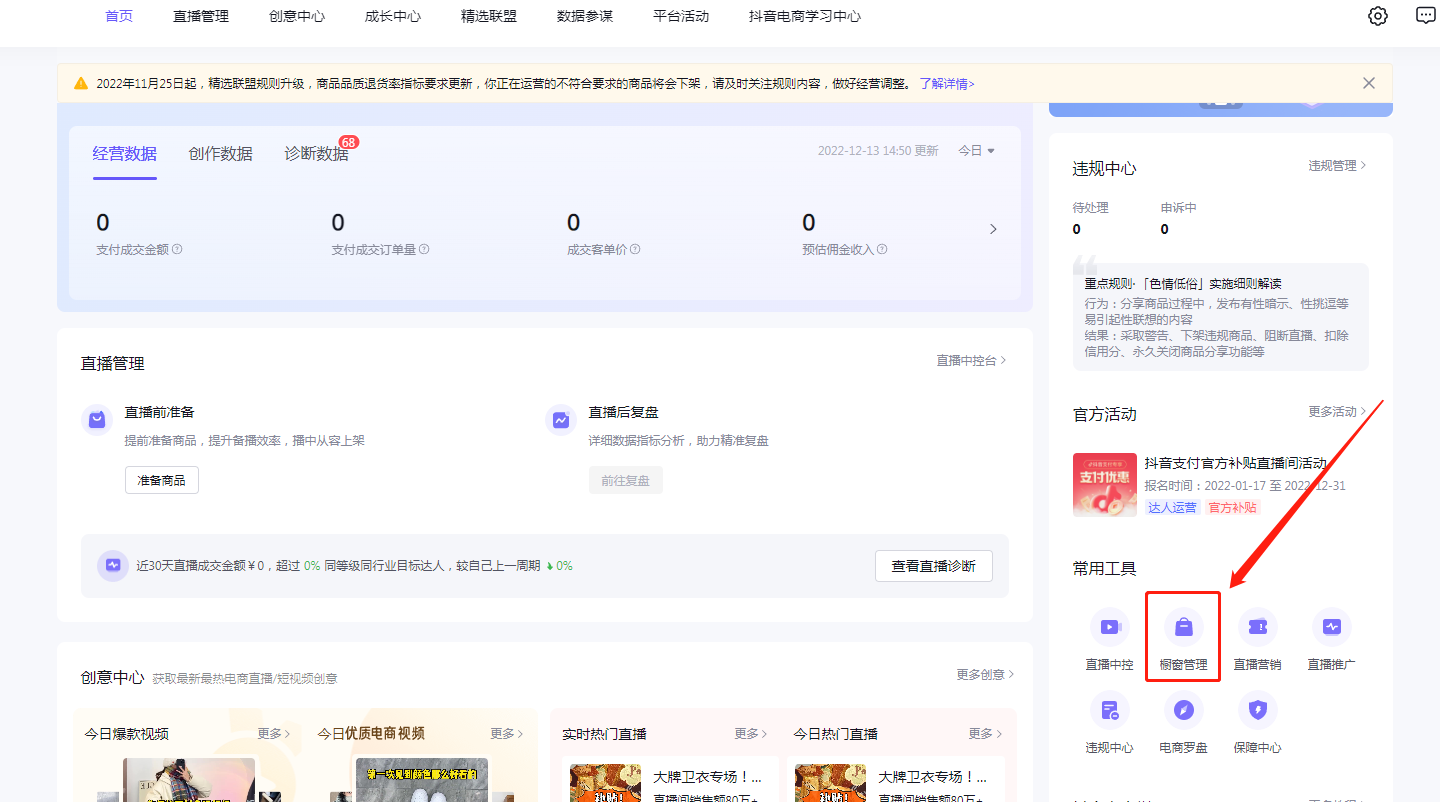This screenshot has width=1440, height=802.
Task: Click the 支付优惠 activity thumbnail
Action: [x=1105, y=485]
